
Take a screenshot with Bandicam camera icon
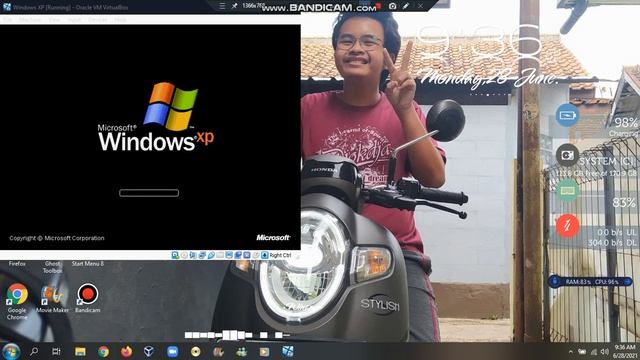click(392, 6)
